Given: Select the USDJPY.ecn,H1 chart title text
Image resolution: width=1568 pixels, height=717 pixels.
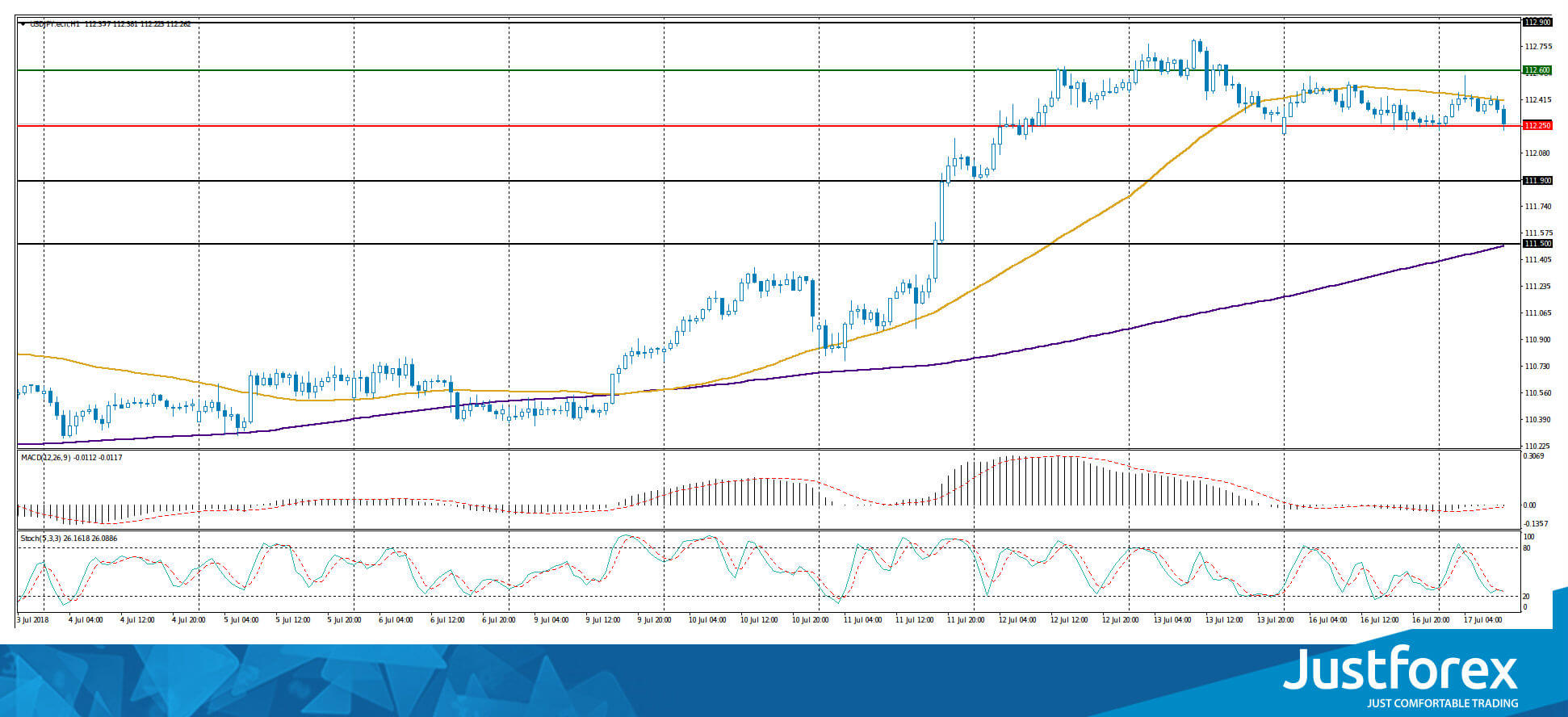Looking at the screenshot, I should pos(55,24).
